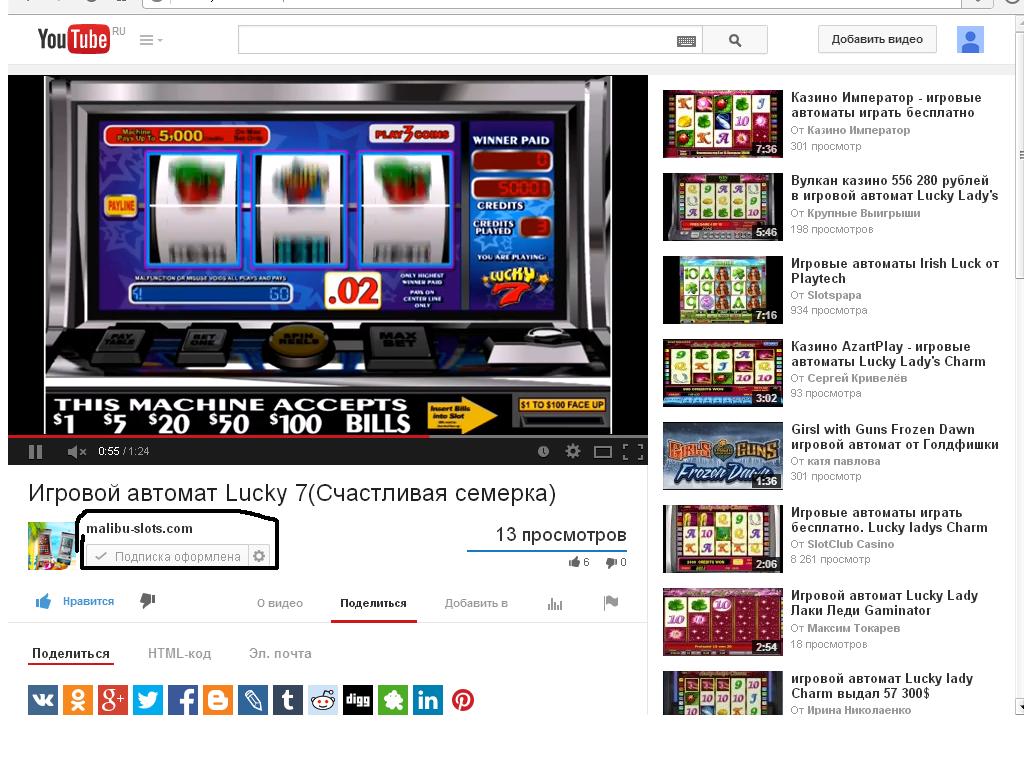Image resolution: width=1024 pixels, height=768 pixels.
Task: Unmute the player volume icon
Action: 76,451
